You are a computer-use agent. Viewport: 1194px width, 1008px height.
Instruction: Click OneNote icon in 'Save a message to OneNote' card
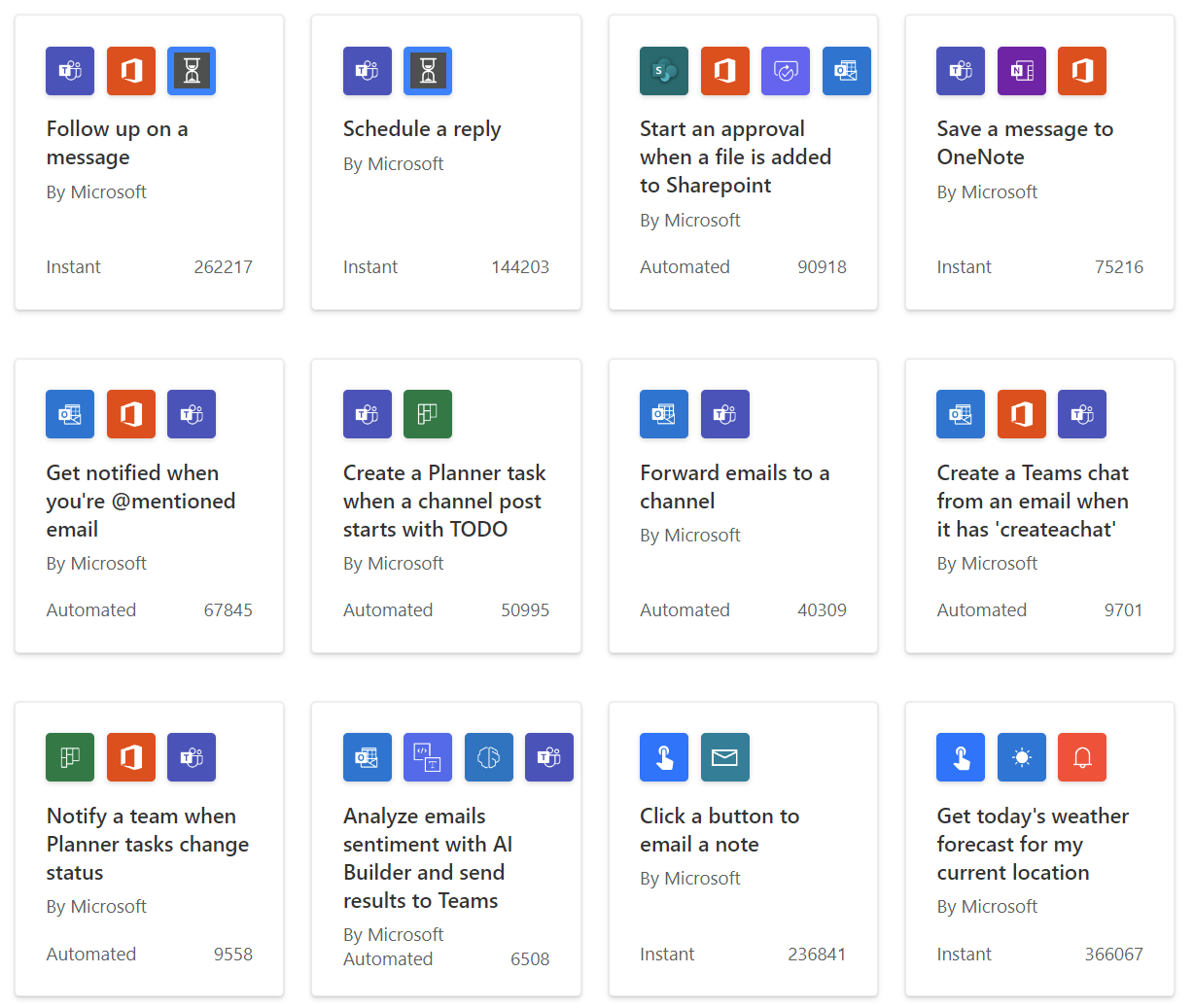[x=1022, y=71]
